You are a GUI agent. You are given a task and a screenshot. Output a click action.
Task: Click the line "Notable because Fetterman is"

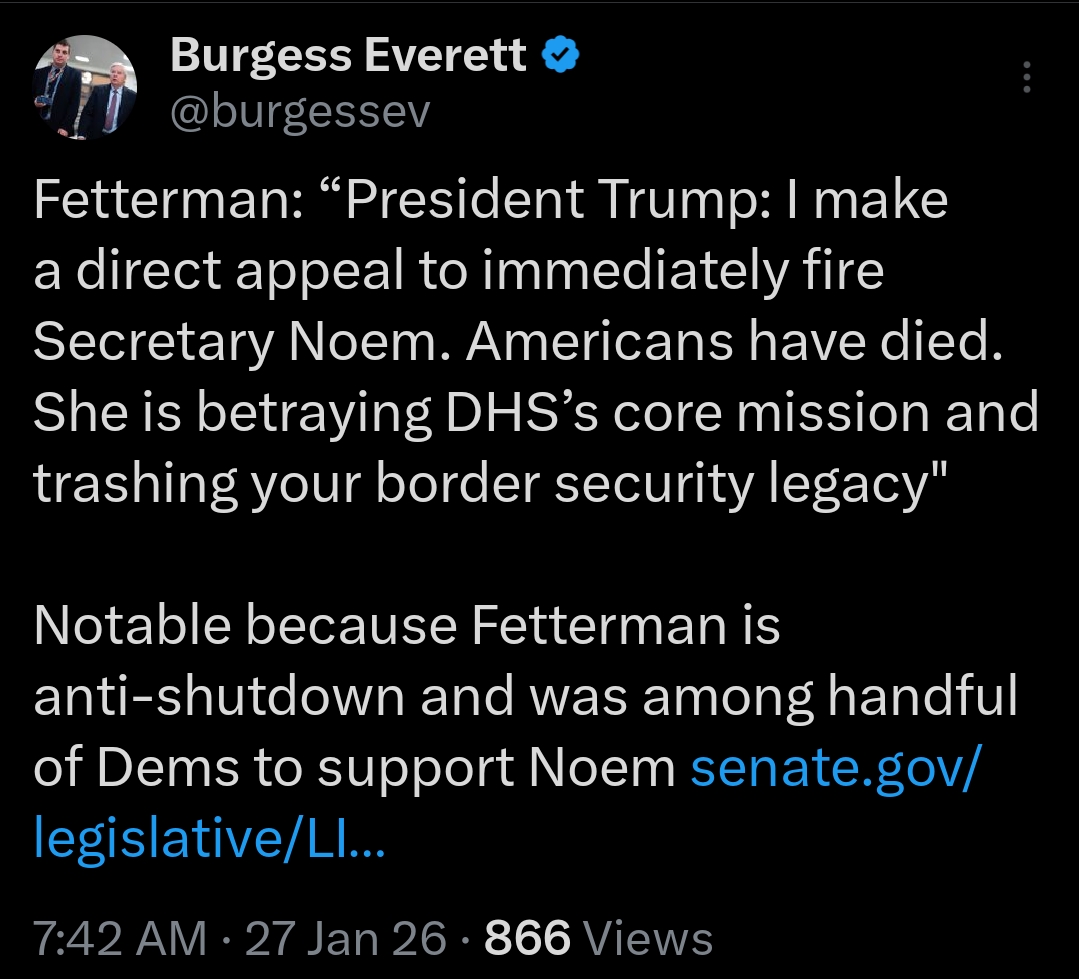[406, 626]
